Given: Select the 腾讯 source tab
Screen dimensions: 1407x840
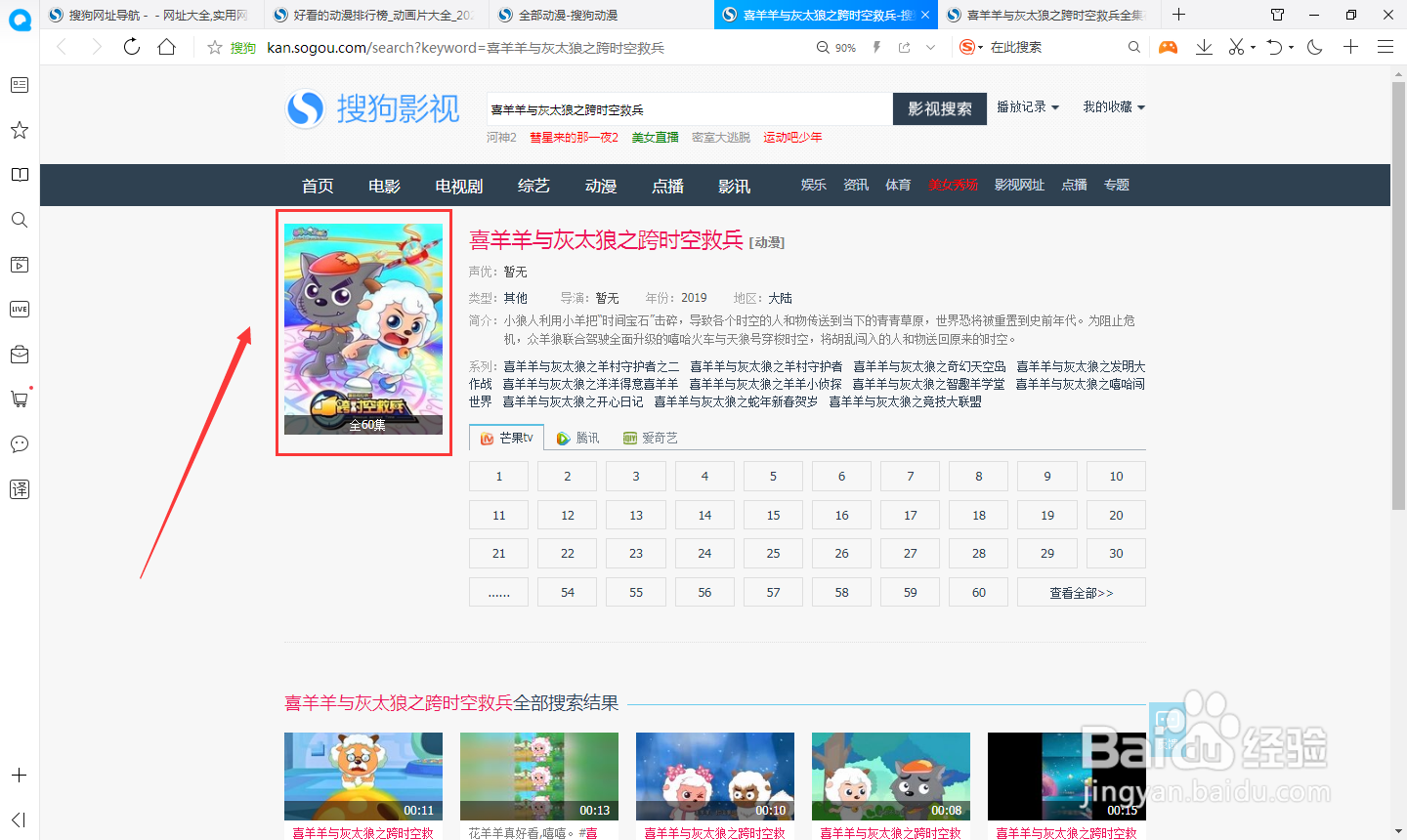Looking at the screenshot, I should click(577, 438).
